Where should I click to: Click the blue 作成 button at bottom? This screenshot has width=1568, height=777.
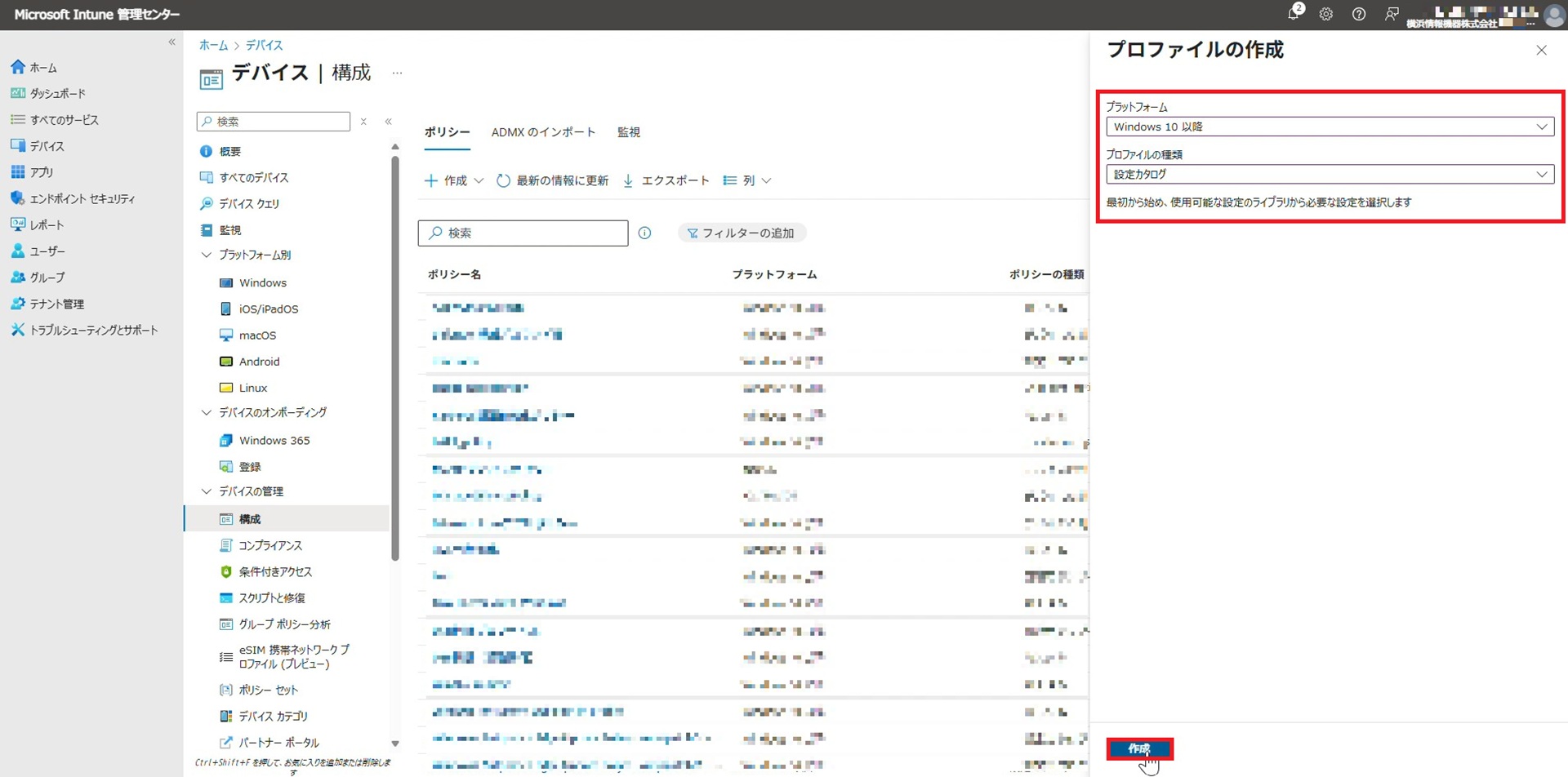tap(1139, 748)
